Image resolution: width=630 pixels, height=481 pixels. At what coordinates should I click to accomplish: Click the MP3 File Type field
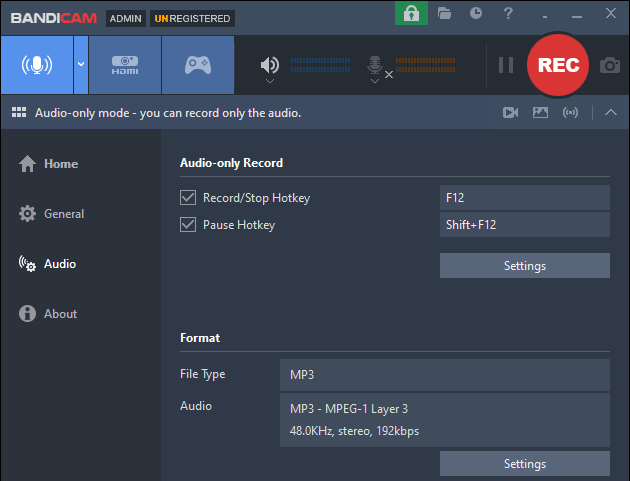coord(445,375)
